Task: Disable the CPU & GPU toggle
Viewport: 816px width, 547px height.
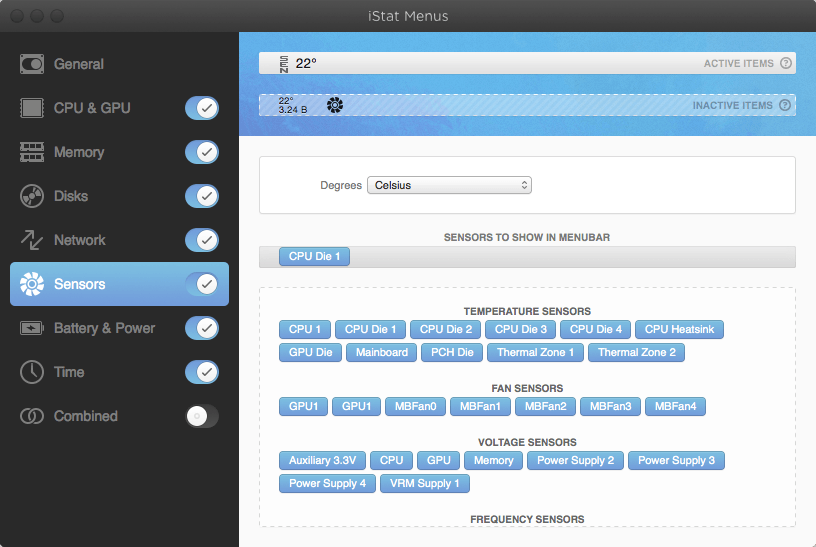Action: click(x=202, y=108)
